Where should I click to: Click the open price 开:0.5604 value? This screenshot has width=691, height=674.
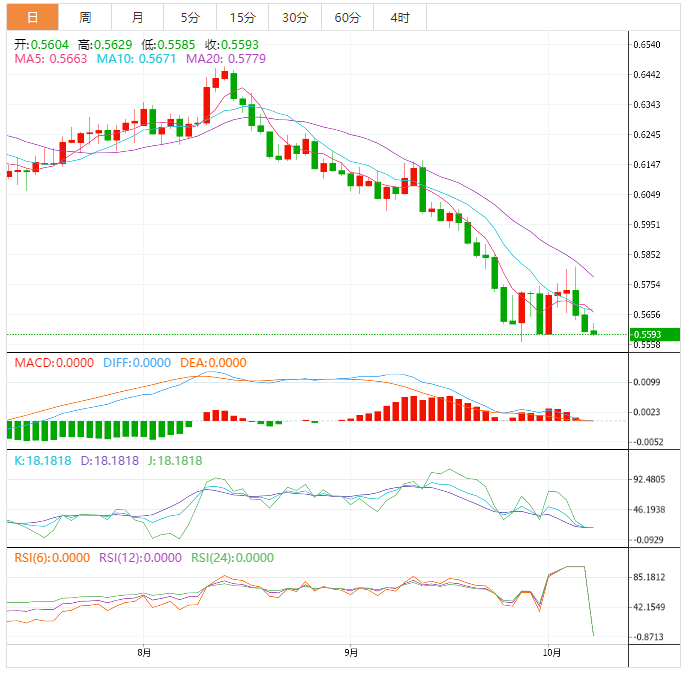[x=41, y=45]
